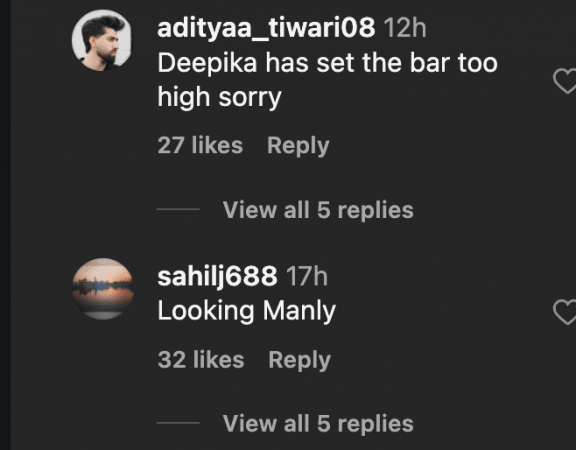The image size is (576, 450).
Task: Show who gave 32 likes
Action: click(x=201, y=359)
